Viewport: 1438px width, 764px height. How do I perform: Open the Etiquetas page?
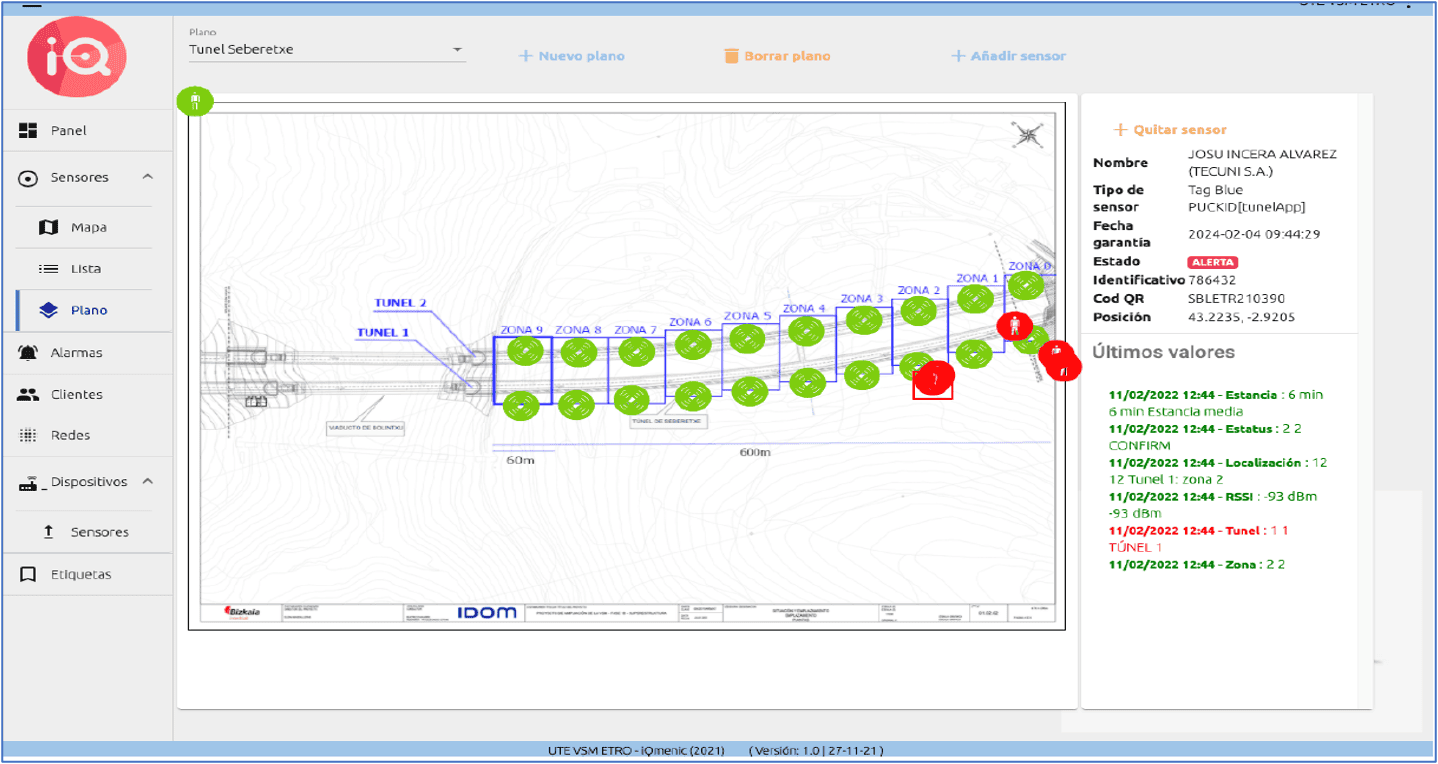coord(81,575)
